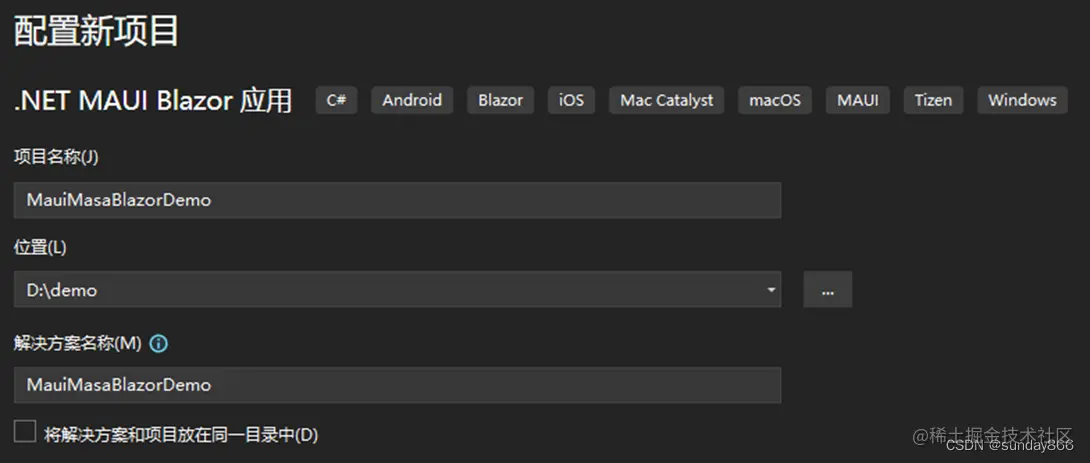Click the MAUI tag
The height and width of the screenshot is (463, 1090).
[858, 100]
